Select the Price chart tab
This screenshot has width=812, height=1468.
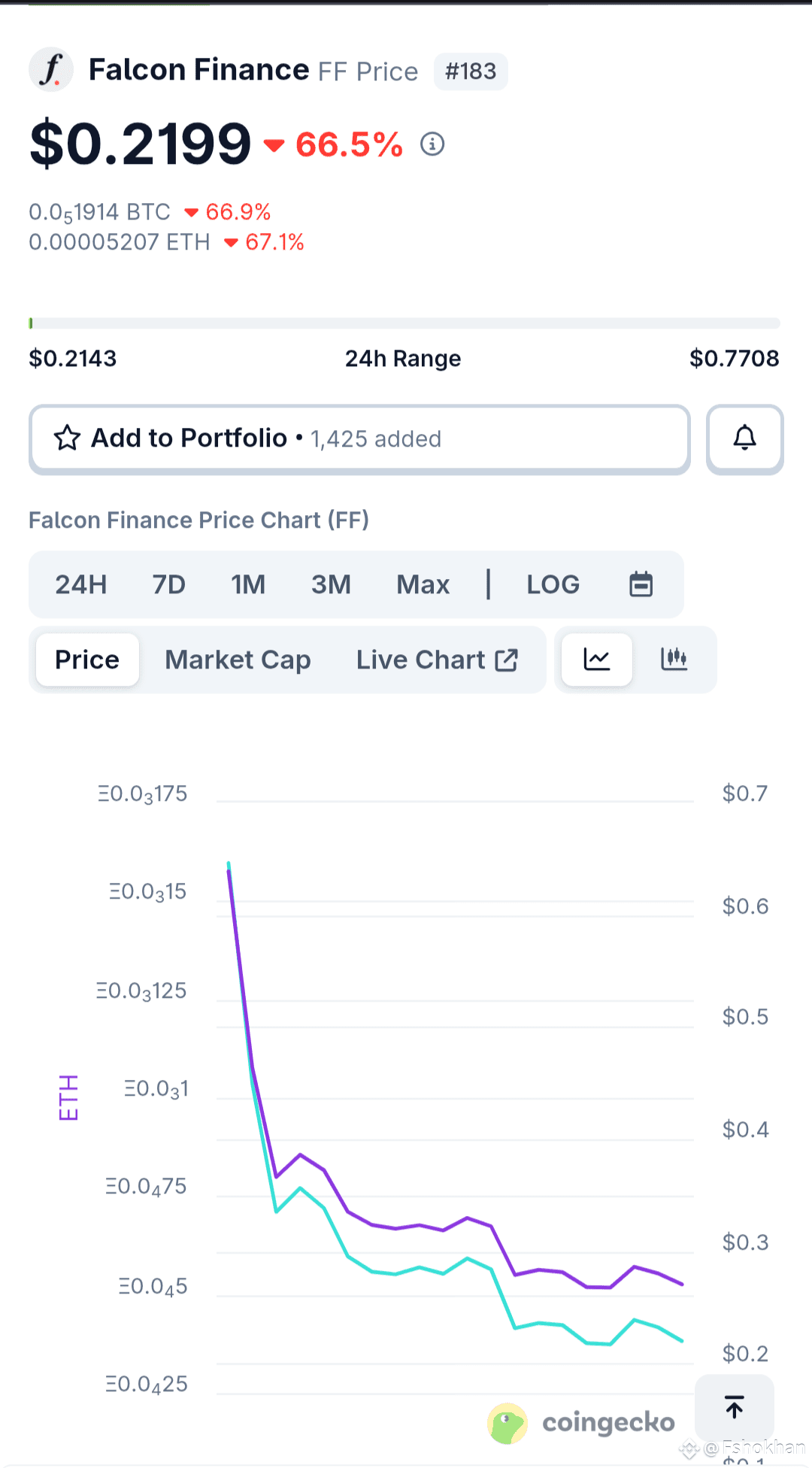coord(87,660)
